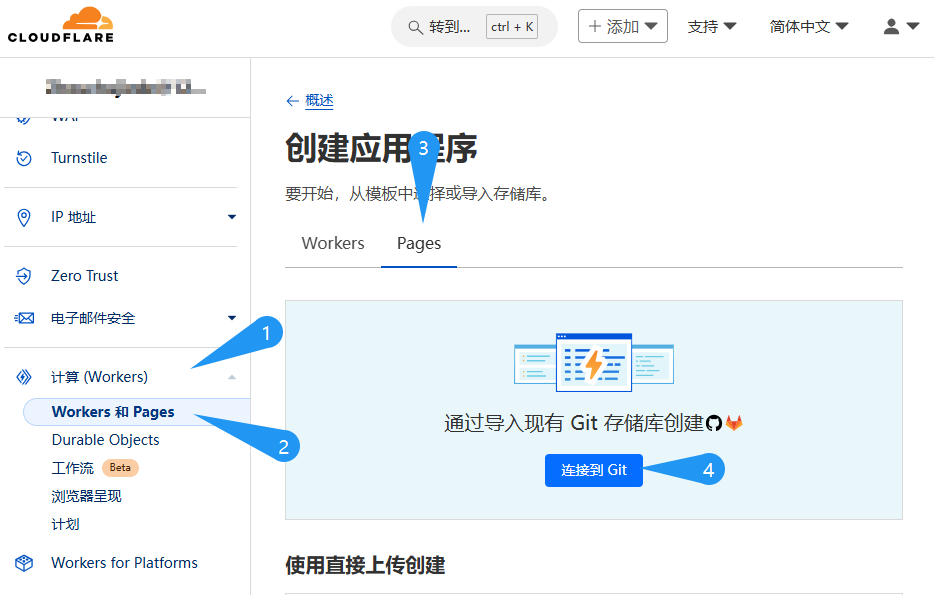Click the 连接到 Git button
The width and height of the screenshot is (934, 595).
click(593, 470)
